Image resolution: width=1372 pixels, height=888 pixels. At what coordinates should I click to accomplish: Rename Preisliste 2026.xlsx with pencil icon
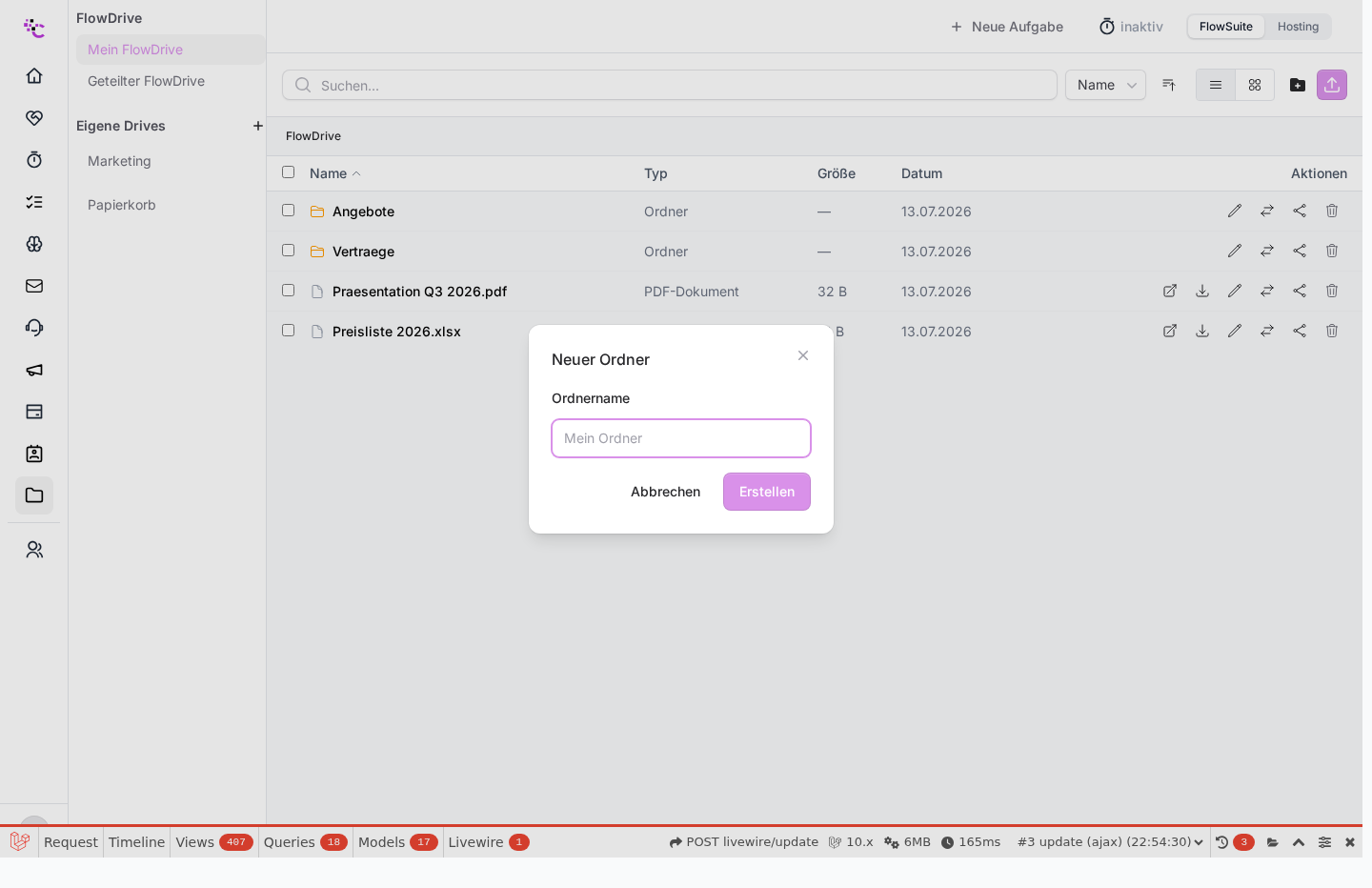tap(1235, 331)
